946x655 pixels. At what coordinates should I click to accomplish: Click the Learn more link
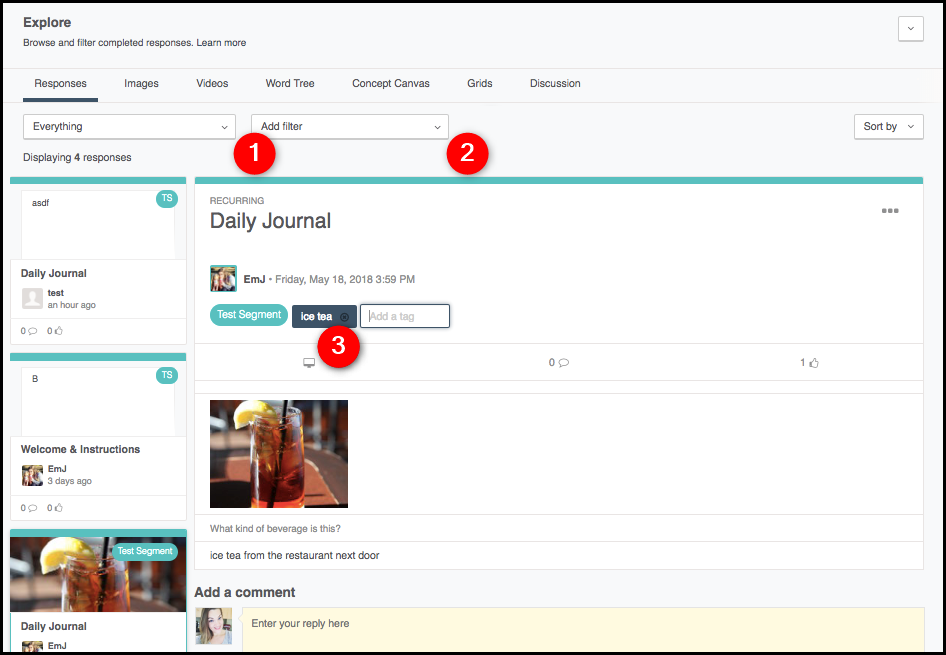coord(221,43)
